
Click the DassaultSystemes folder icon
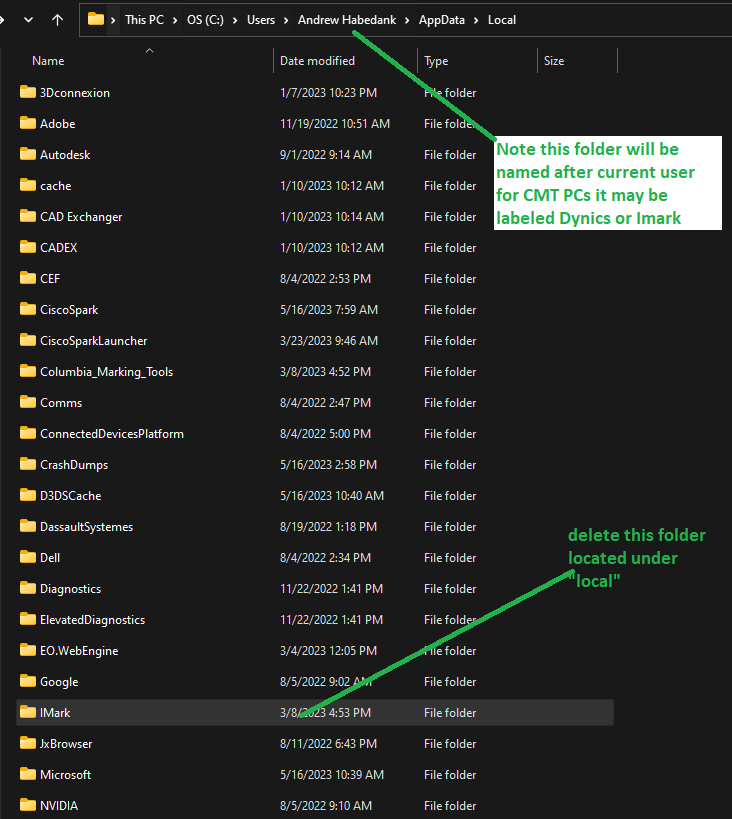pos(28,526)
